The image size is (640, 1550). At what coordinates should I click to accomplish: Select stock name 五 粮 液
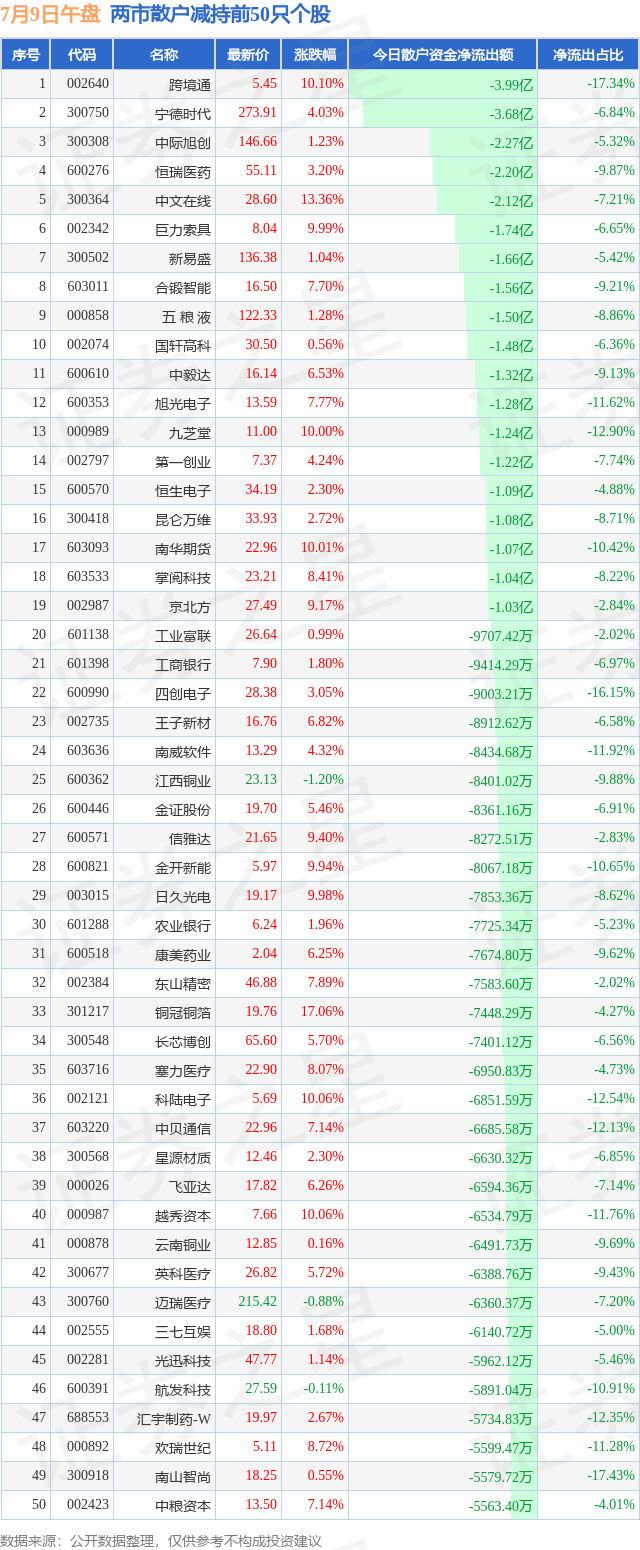pyautogui.click(x=186, y=317)
